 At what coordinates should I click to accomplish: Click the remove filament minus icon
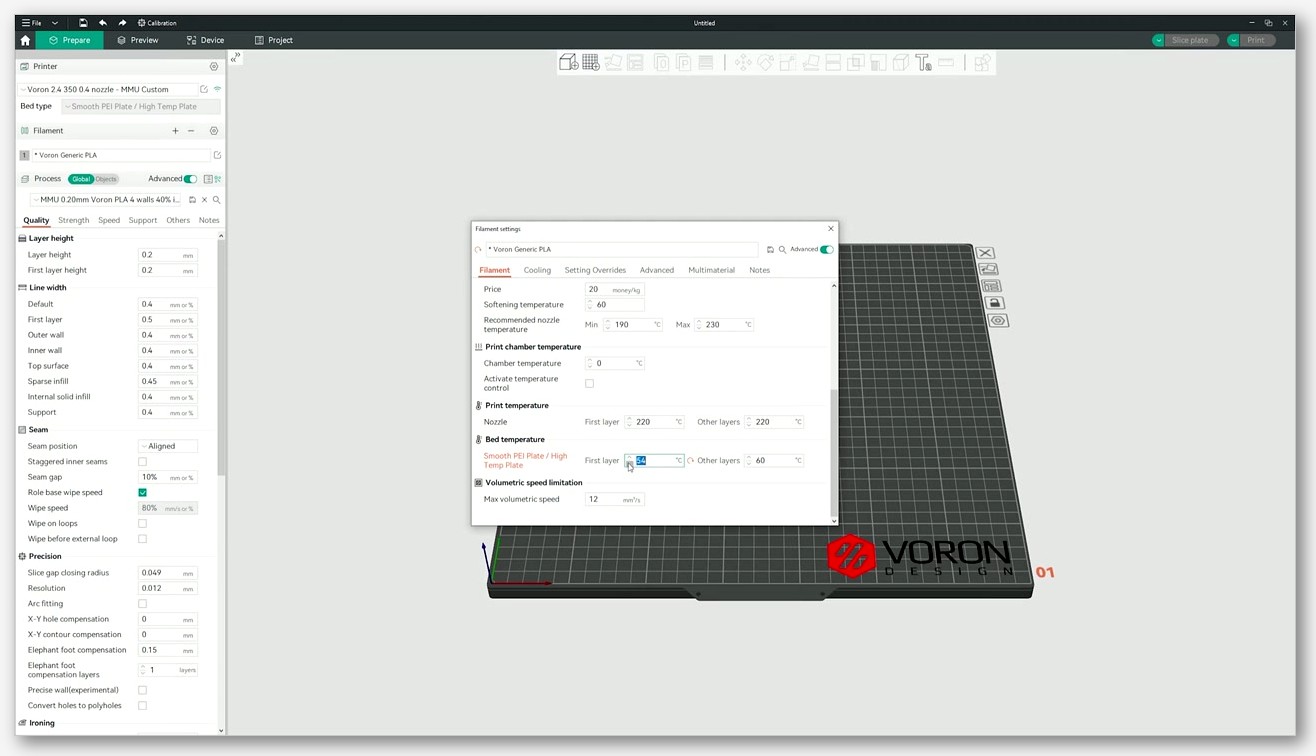[x=191, y=131]
